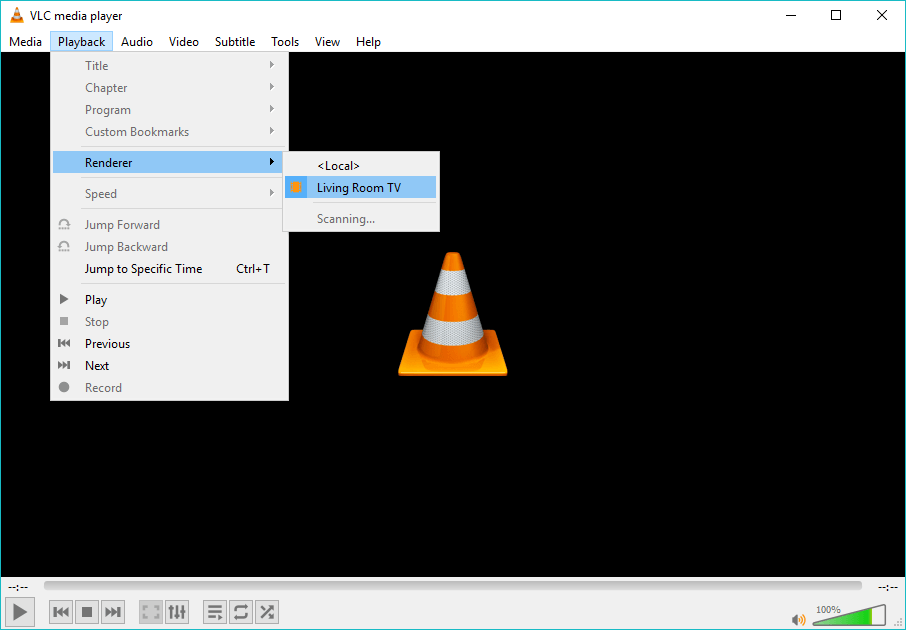Open extended settings equalizer icon
This screenshot has height=630, width=906.
click(x=176, y=611)
